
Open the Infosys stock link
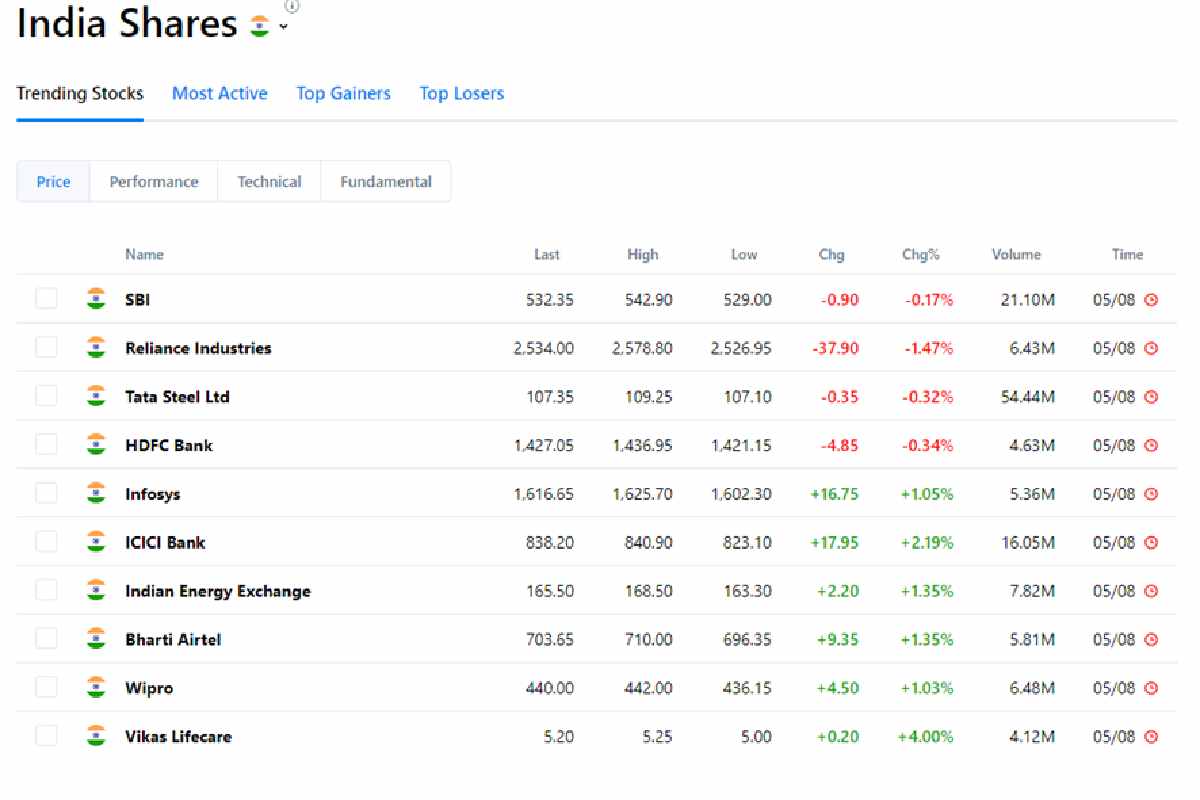pyautogui.click(x=153, y=494)
